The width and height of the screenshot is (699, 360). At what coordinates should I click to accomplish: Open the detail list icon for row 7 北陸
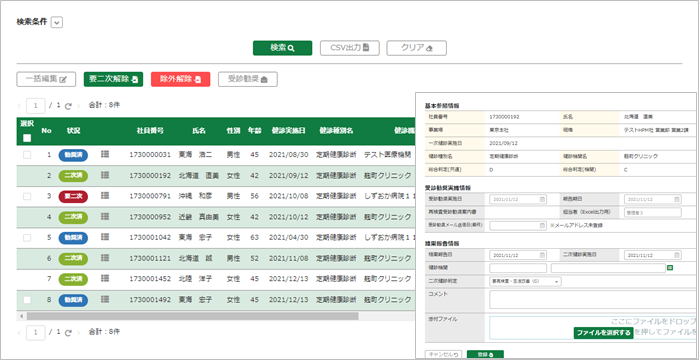click(105, 278)
